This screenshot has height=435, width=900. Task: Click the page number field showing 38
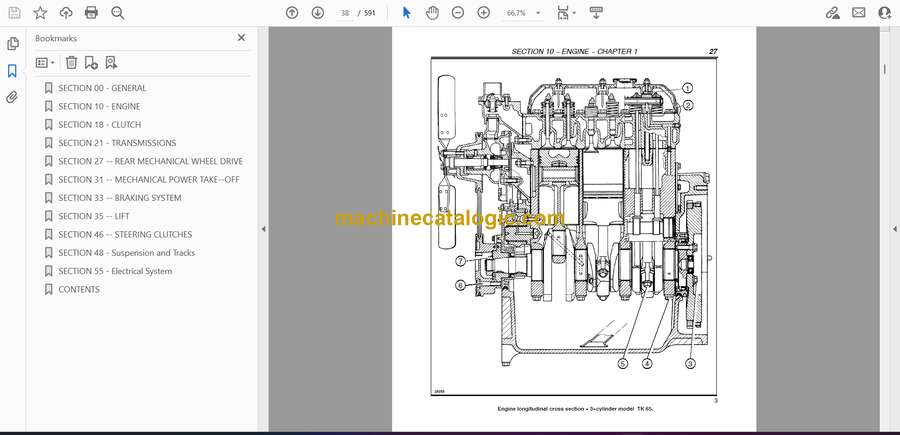345,13
